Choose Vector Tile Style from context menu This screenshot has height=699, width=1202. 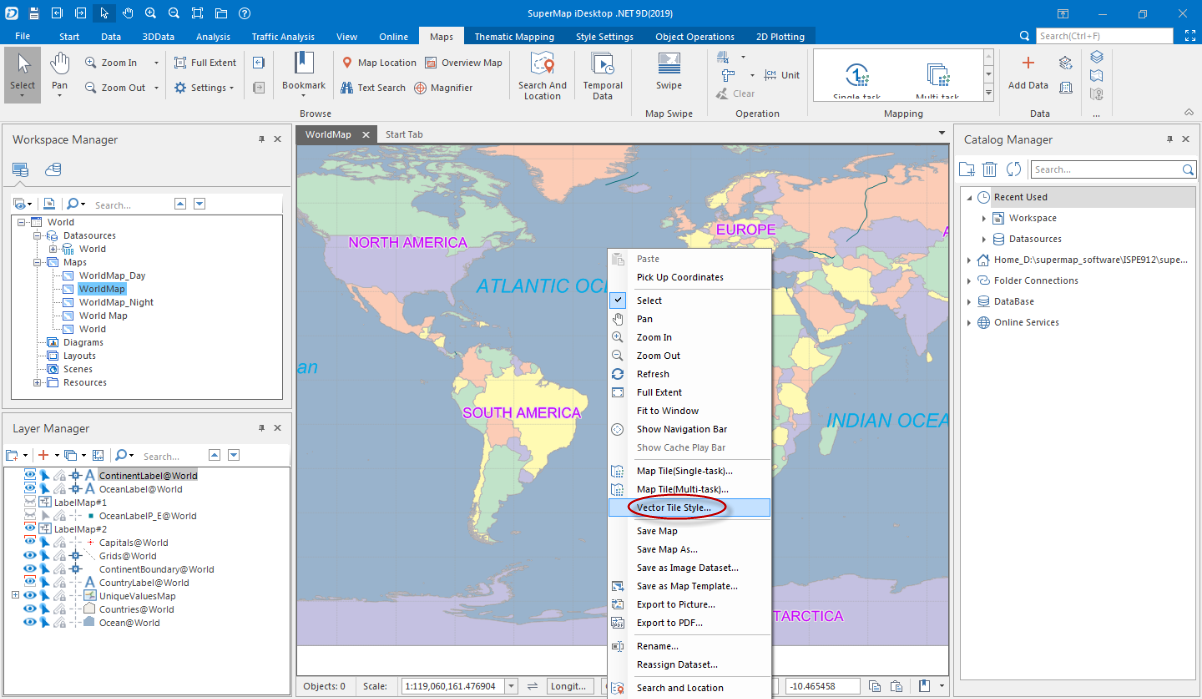coord(673,508)
